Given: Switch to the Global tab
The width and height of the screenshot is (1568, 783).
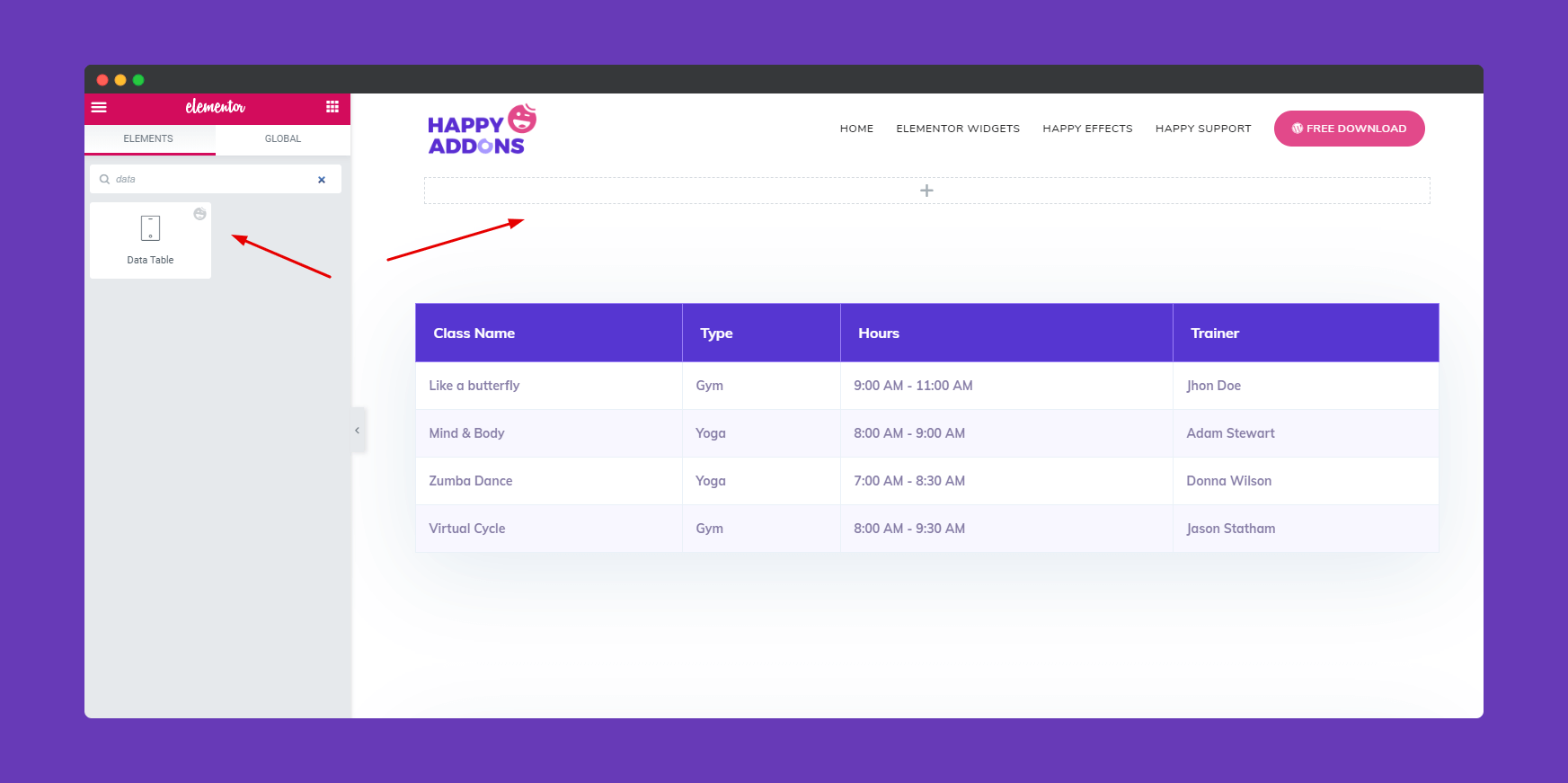Looking at the screenshot, I should [283, 138].
